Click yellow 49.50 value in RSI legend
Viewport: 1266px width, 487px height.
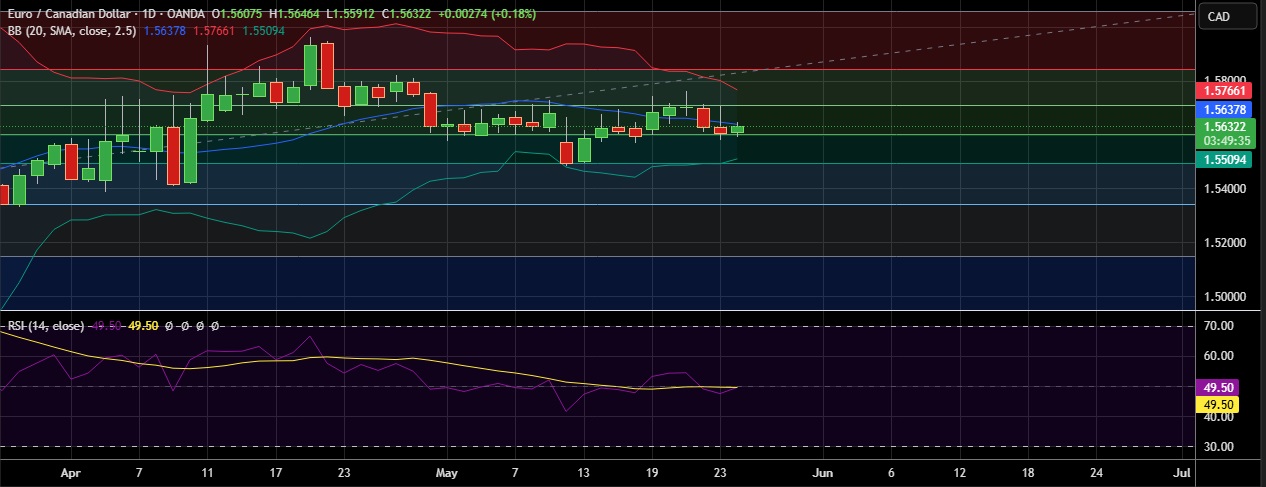pos(144,326)
